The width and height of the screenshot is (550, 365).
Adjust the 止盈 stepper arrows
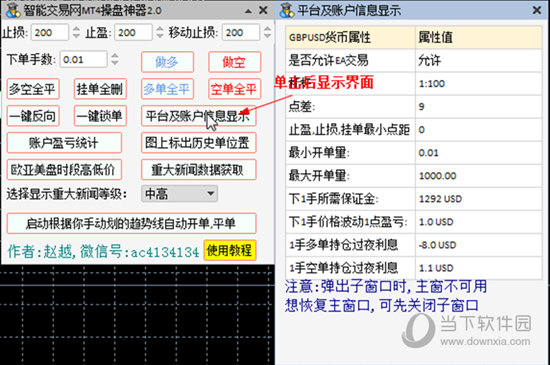click(160, 33)
